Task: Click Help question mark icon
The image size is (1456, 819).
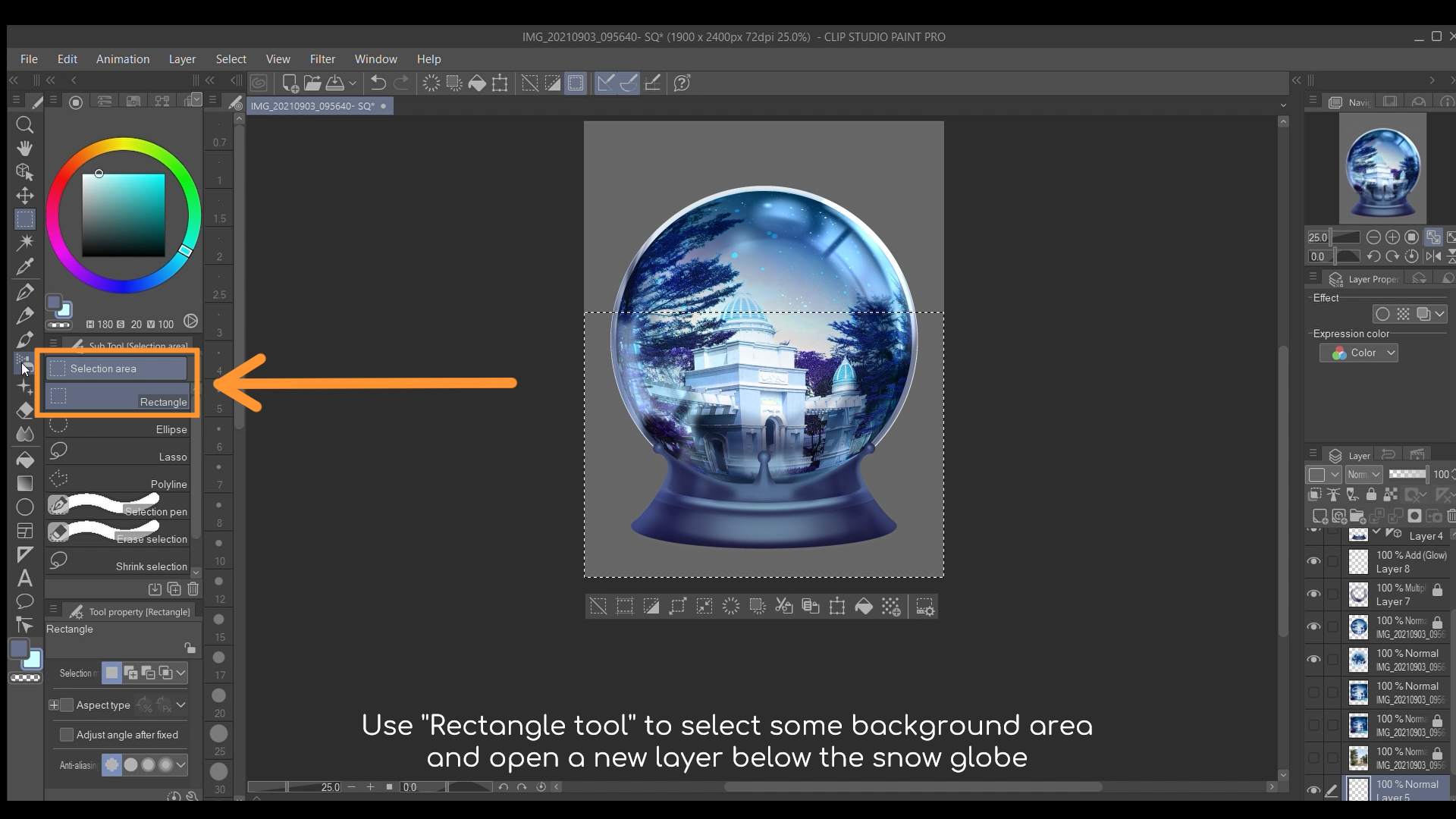Action: tap(682, 83)
